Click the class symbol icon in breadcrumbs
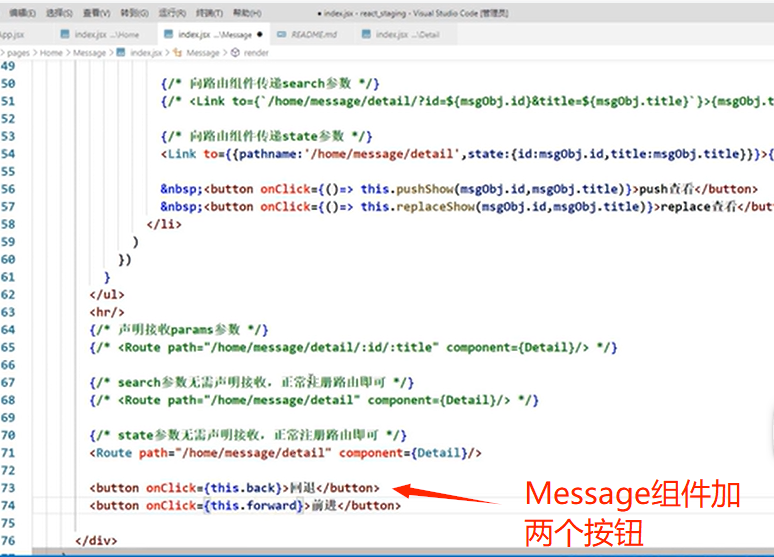 pyautogui.click(x=178, y=52)
